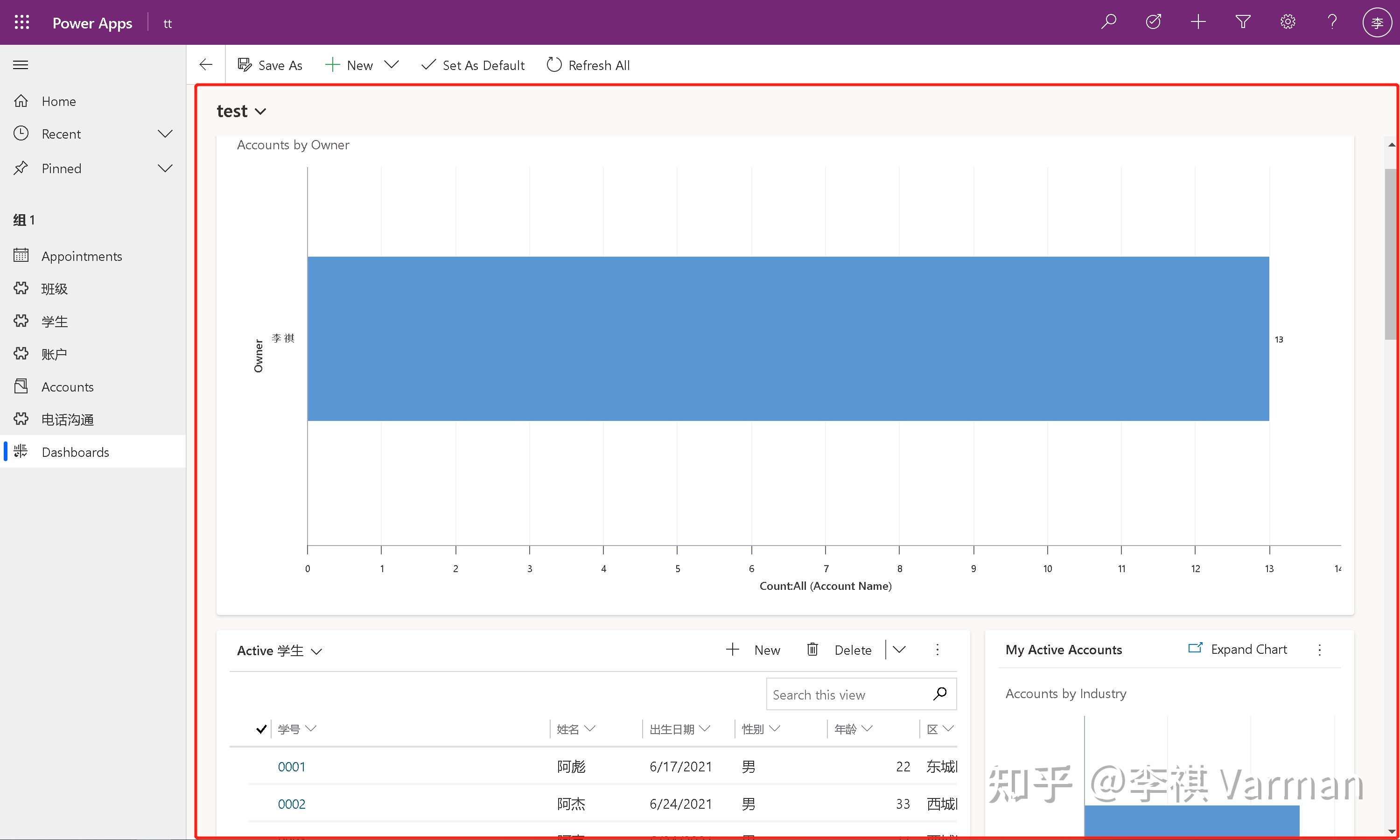1400x840 pixels.
Task: Open student record link 0001
Action: [x=291, y=766]
